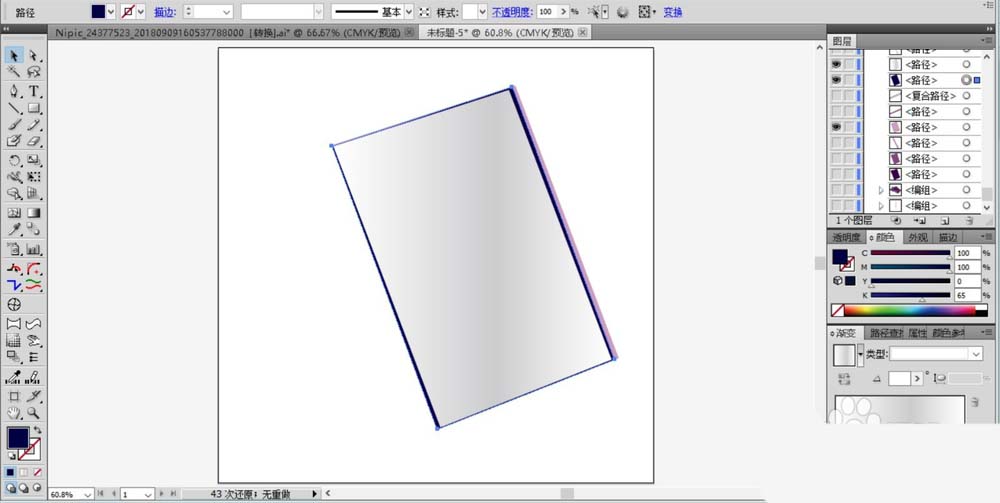The image size is (1000, 503).
Task: Select the Rectangle tool
Action: [34, 108]
